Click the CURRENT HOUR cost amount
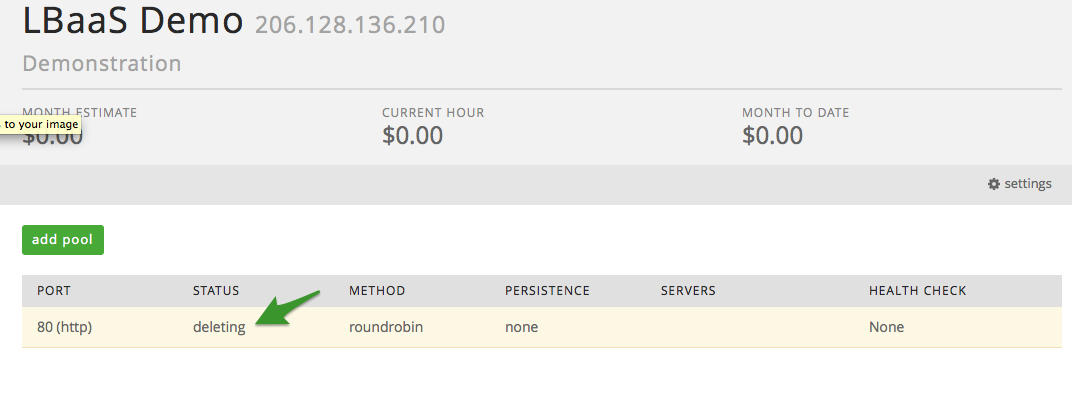 tap(412, 135)
